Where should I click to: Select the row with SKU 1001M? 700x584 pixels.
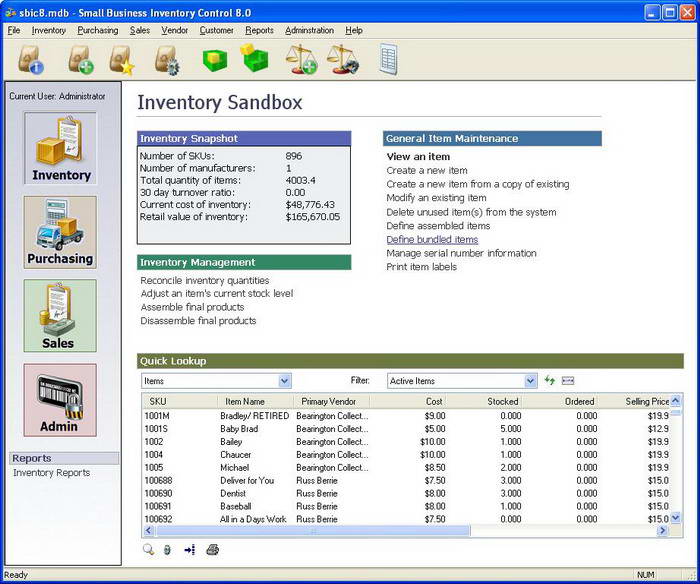tap(406, 416)
